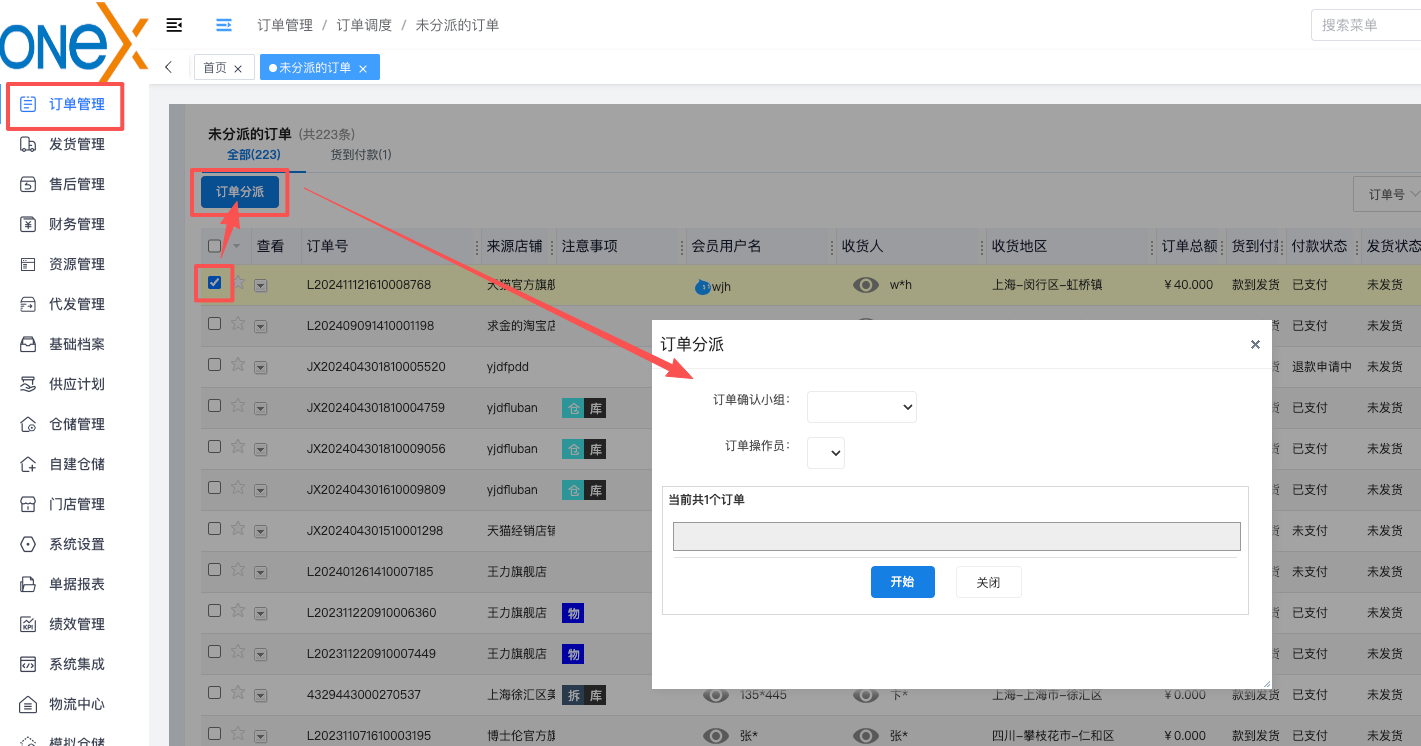
Task: Close the 未分派的订单 tab
Action: point(363,69)
